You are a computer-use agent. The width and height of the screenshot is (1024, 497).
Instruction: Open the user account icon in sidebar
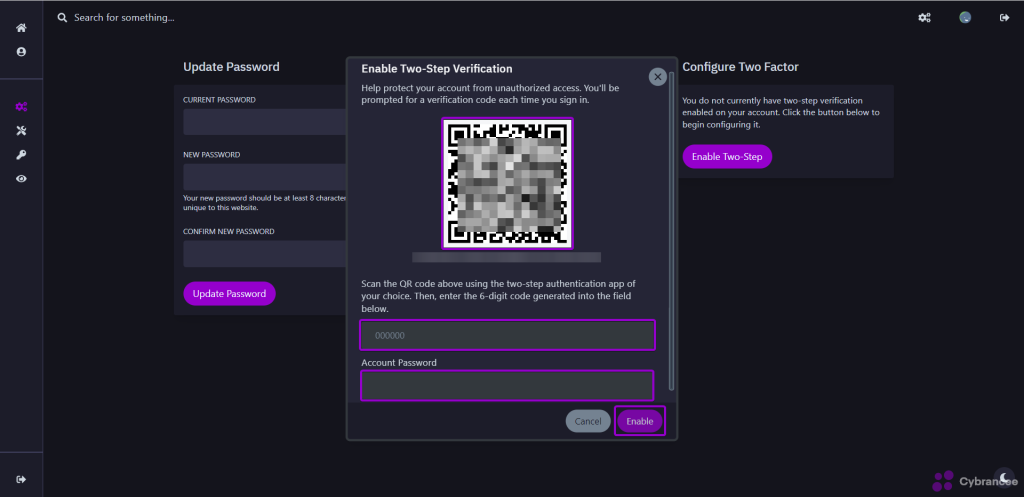tap(21, 52)
